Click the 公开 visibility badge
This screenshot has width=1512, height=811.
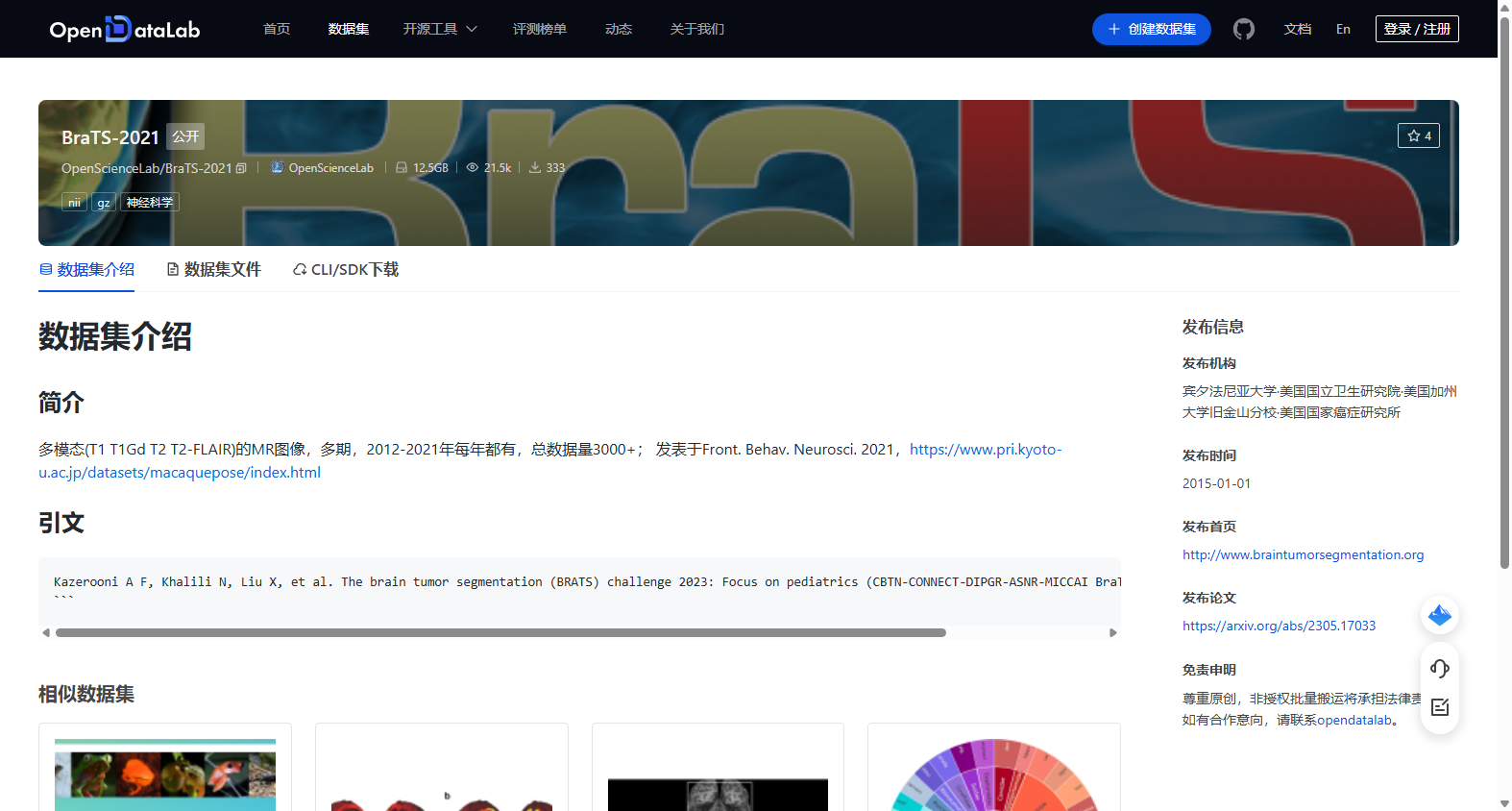(185, 136)
